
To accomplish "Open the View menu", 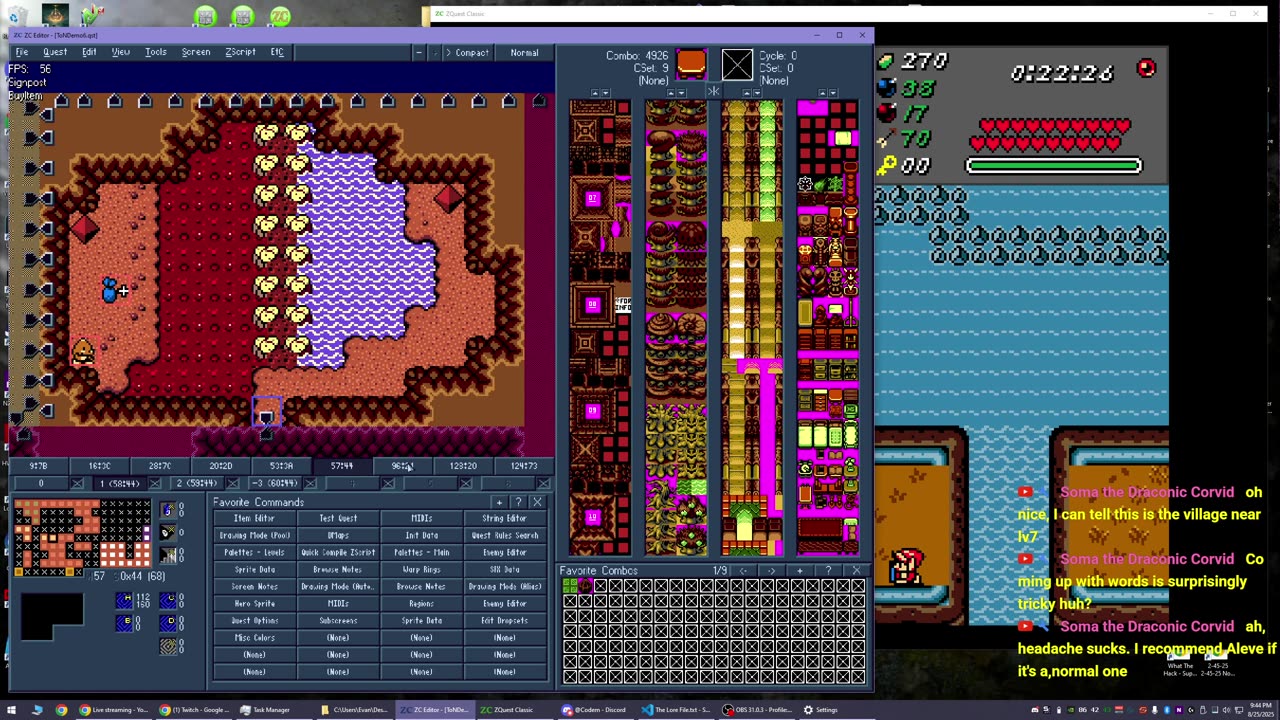I will pyautogui.click(x=121, y=52).
